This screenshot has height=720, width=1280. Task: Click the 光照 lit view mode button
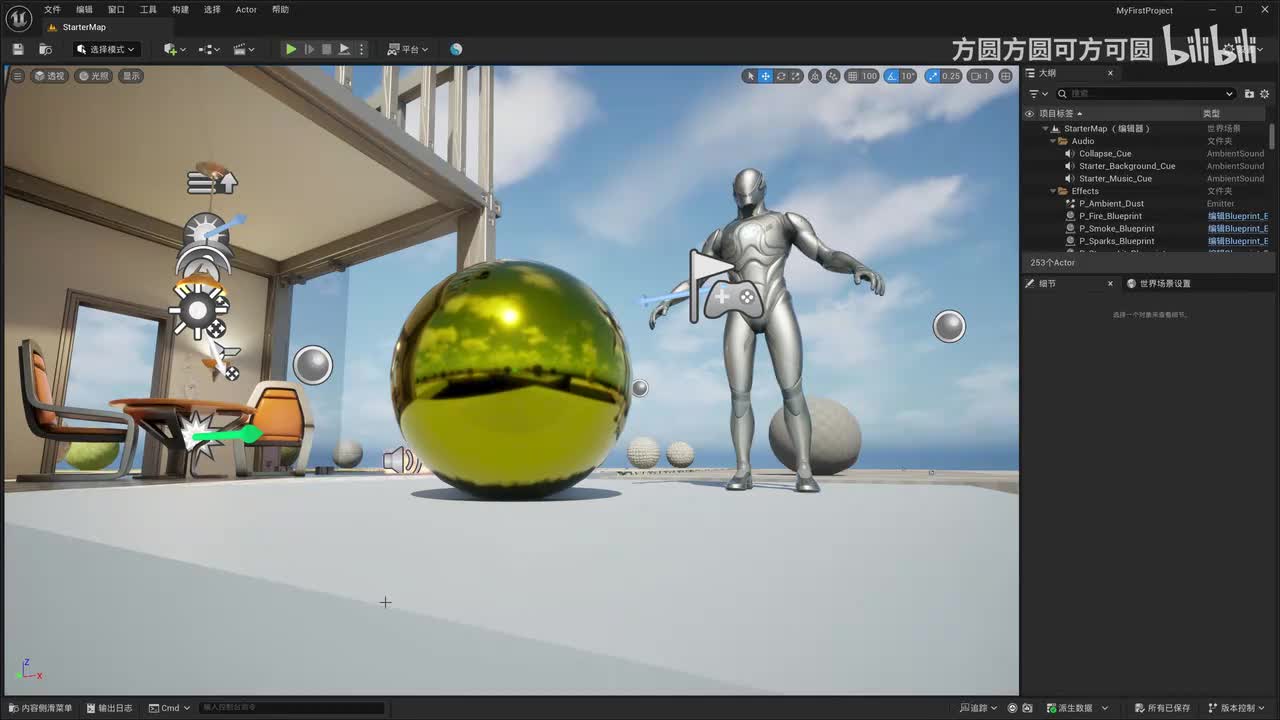93,76
